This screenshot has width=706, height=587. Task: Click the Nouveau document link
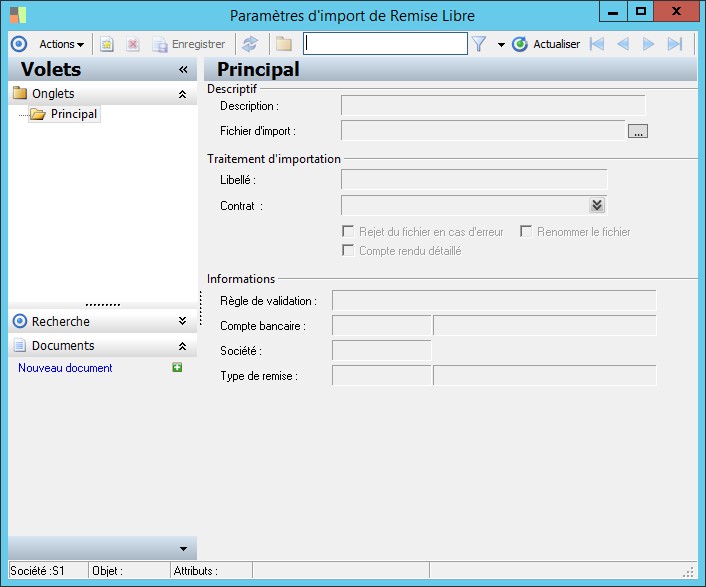point(65,368)
